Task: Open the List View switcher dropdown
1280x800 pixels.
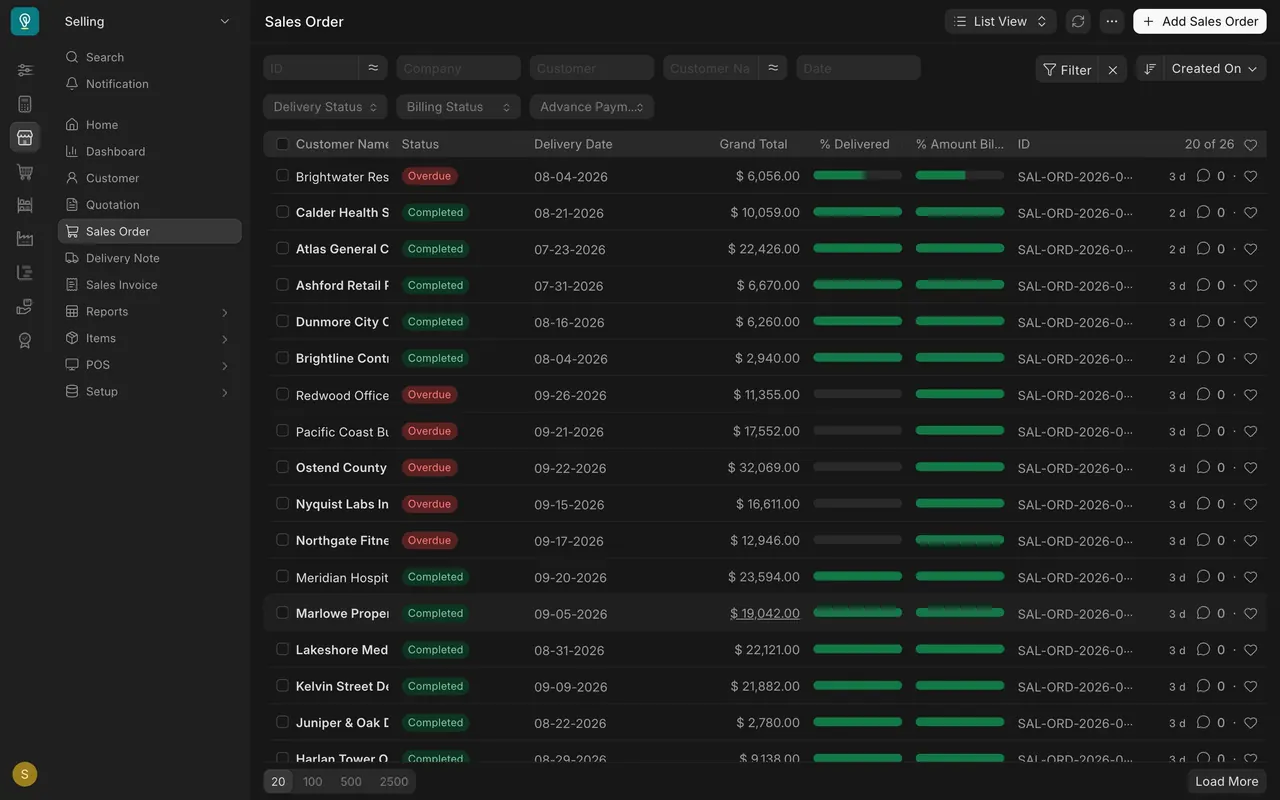Action: click(1001, 21)
